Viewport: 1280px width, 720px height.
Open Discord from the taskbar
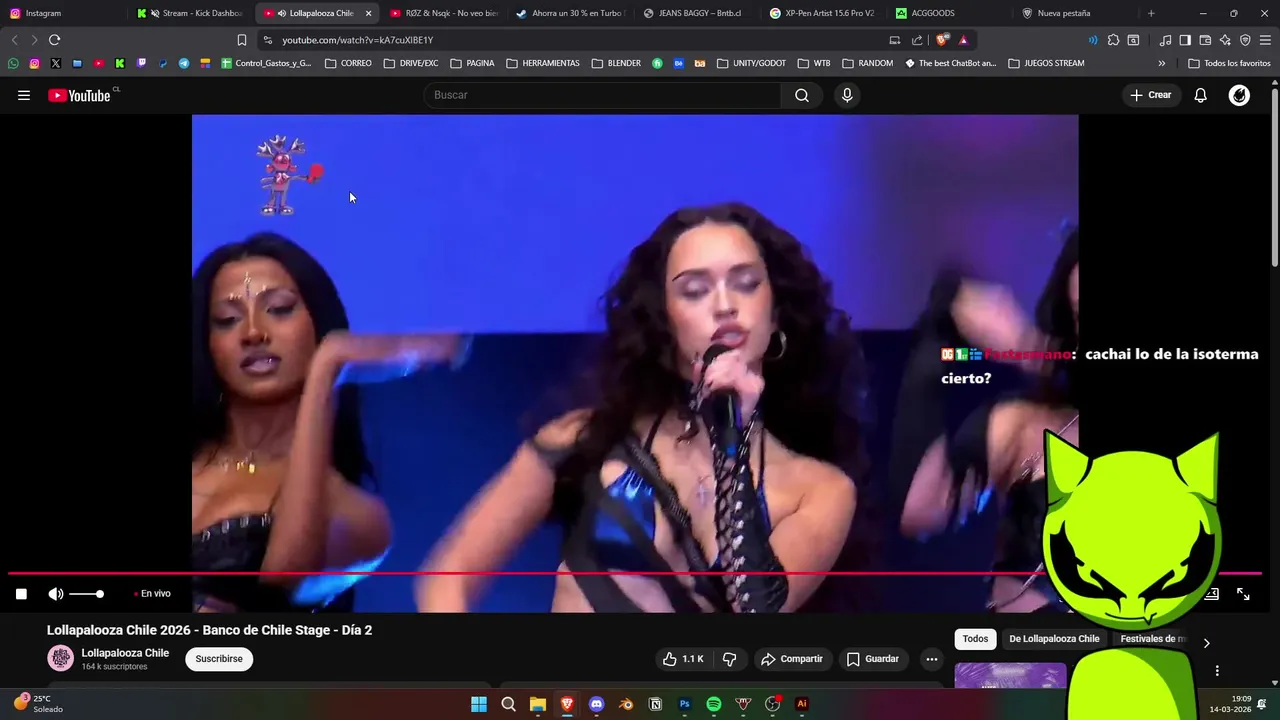(597, 704)
